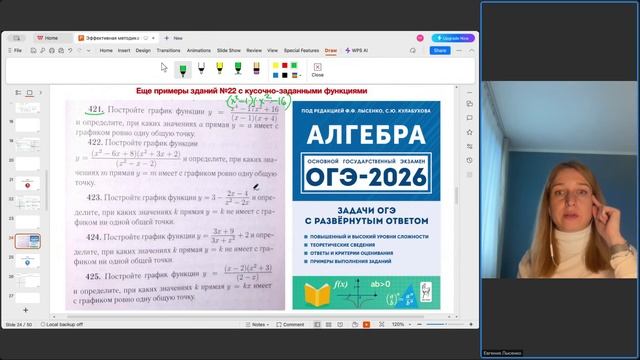Open the comments bubble icon near Share

[413, 51]
